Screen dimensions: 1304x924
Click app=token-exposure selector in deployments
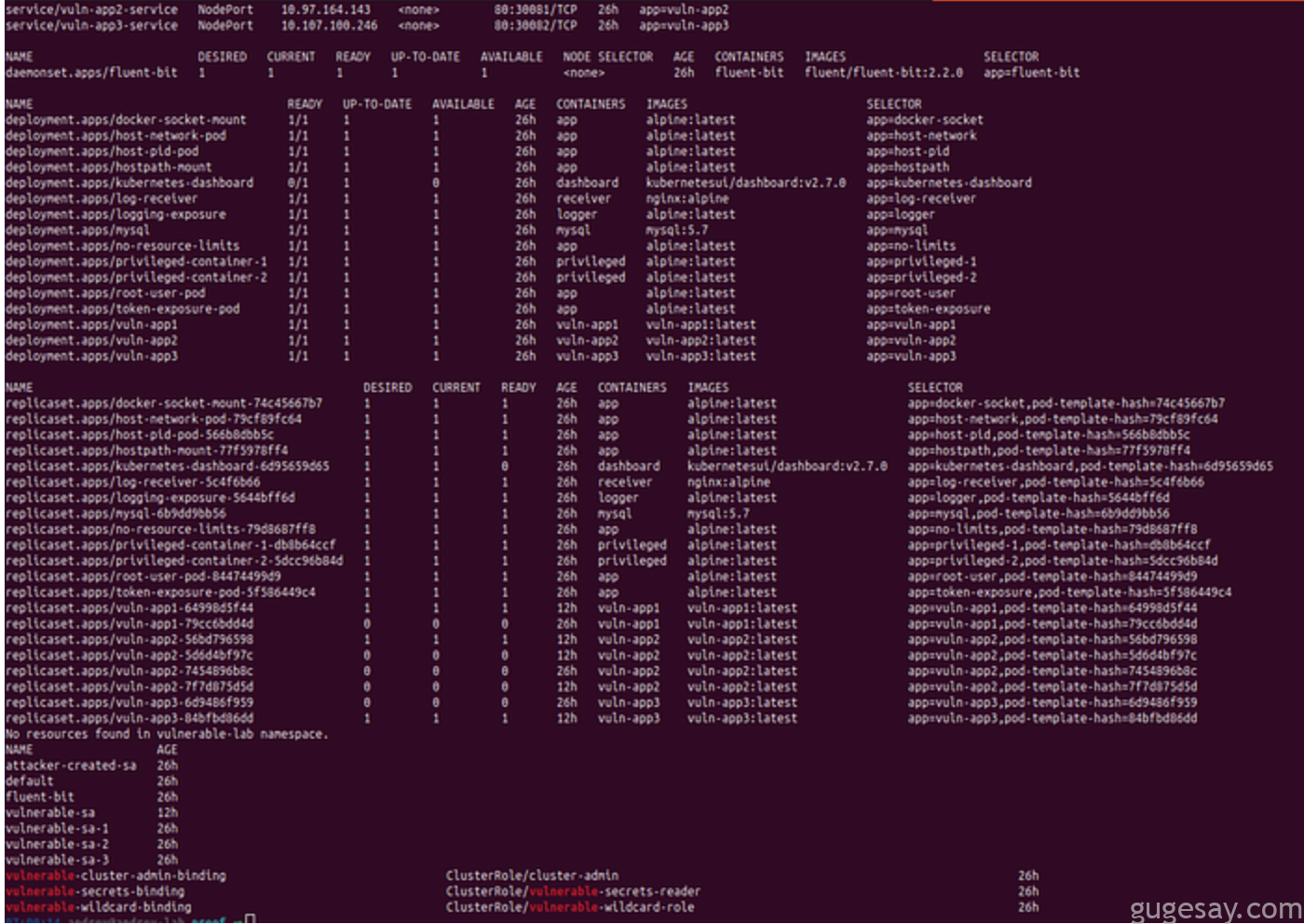(928, 309)
